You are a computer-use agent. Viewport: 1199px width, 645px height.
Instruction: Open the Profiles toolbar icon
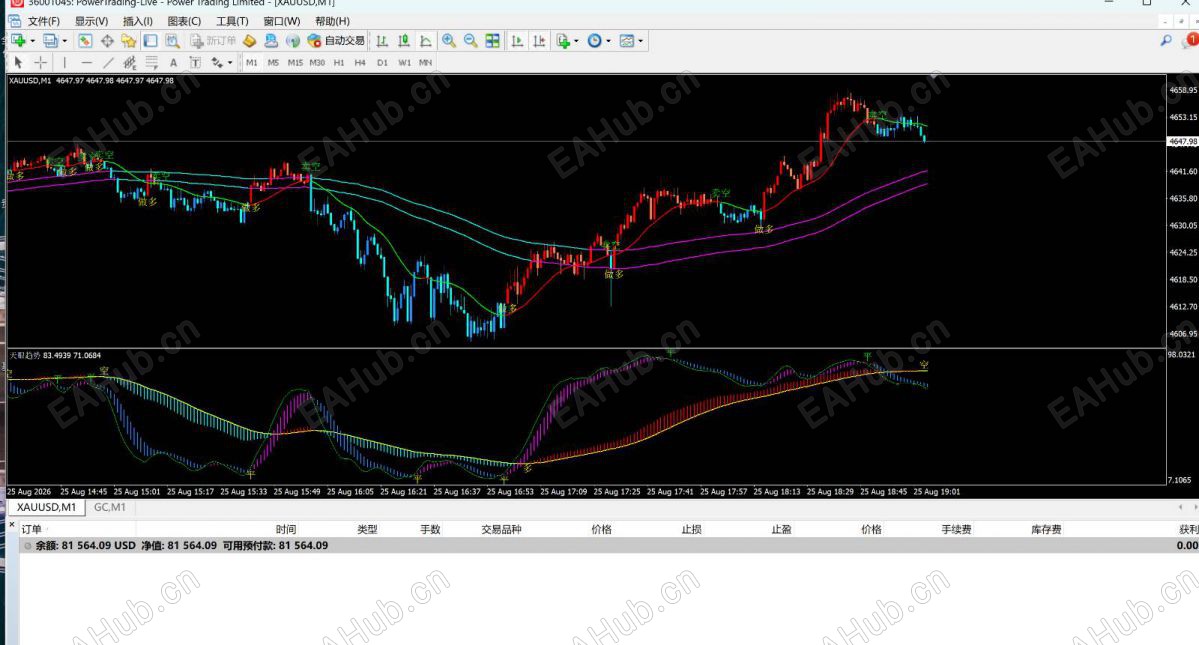click(50, 41)
